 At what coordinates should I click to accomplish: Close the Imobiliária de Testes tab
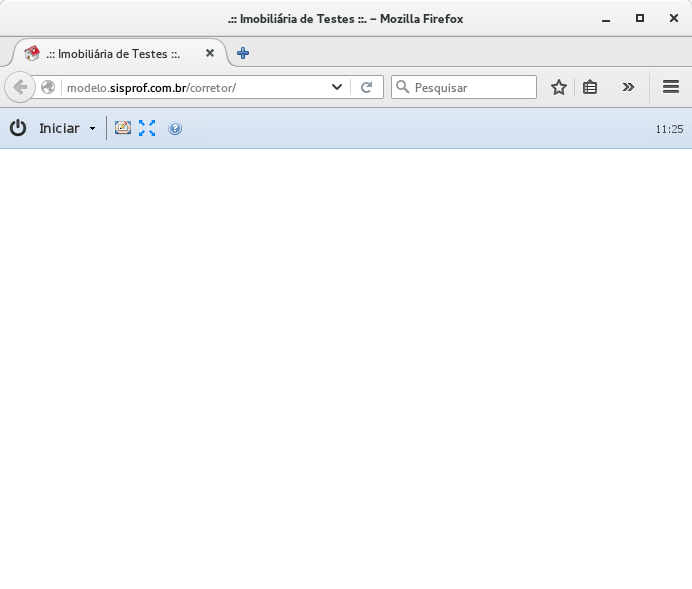point(210,53)
